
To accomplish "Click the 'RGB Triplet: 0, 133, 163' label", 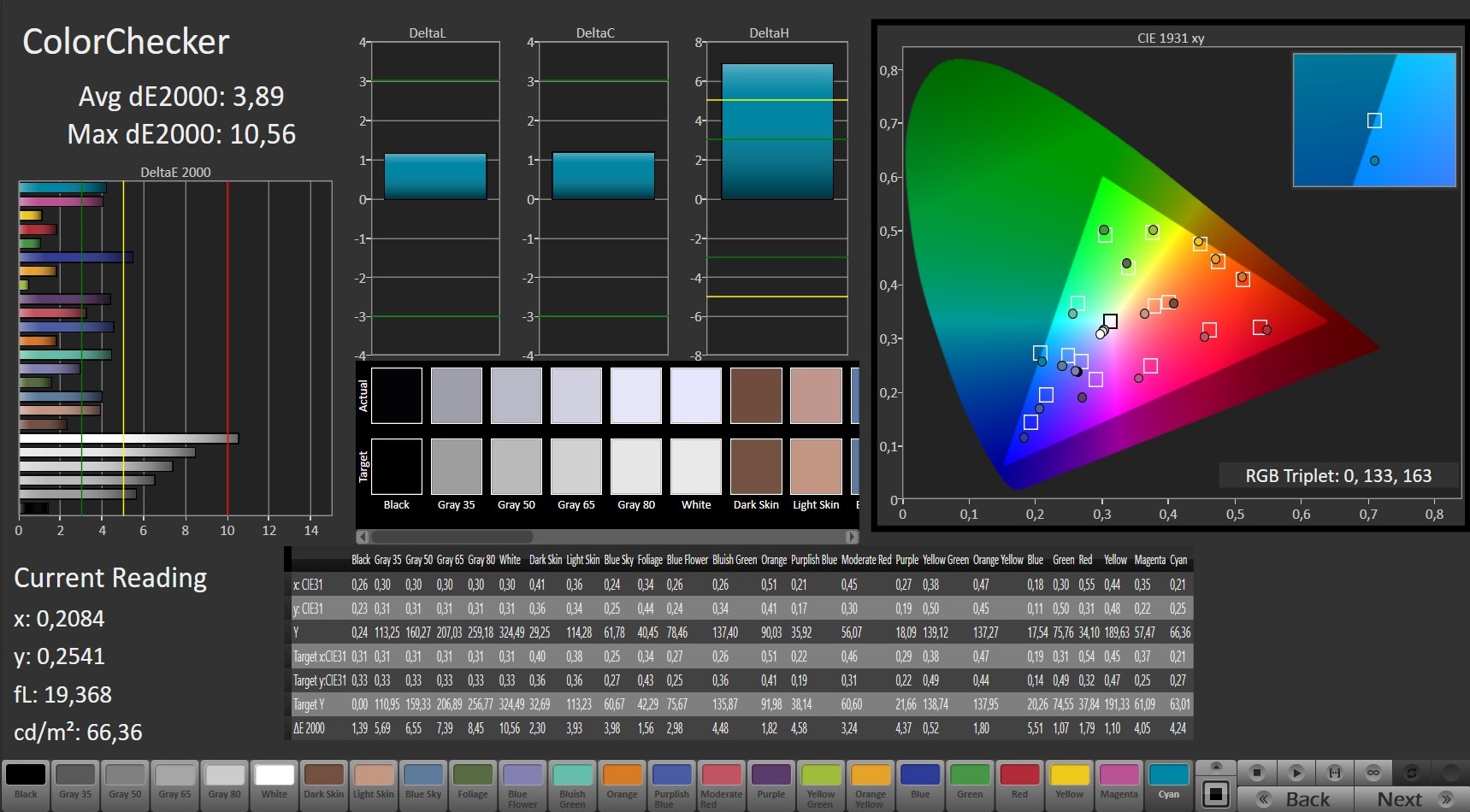I will (1338, 476).
